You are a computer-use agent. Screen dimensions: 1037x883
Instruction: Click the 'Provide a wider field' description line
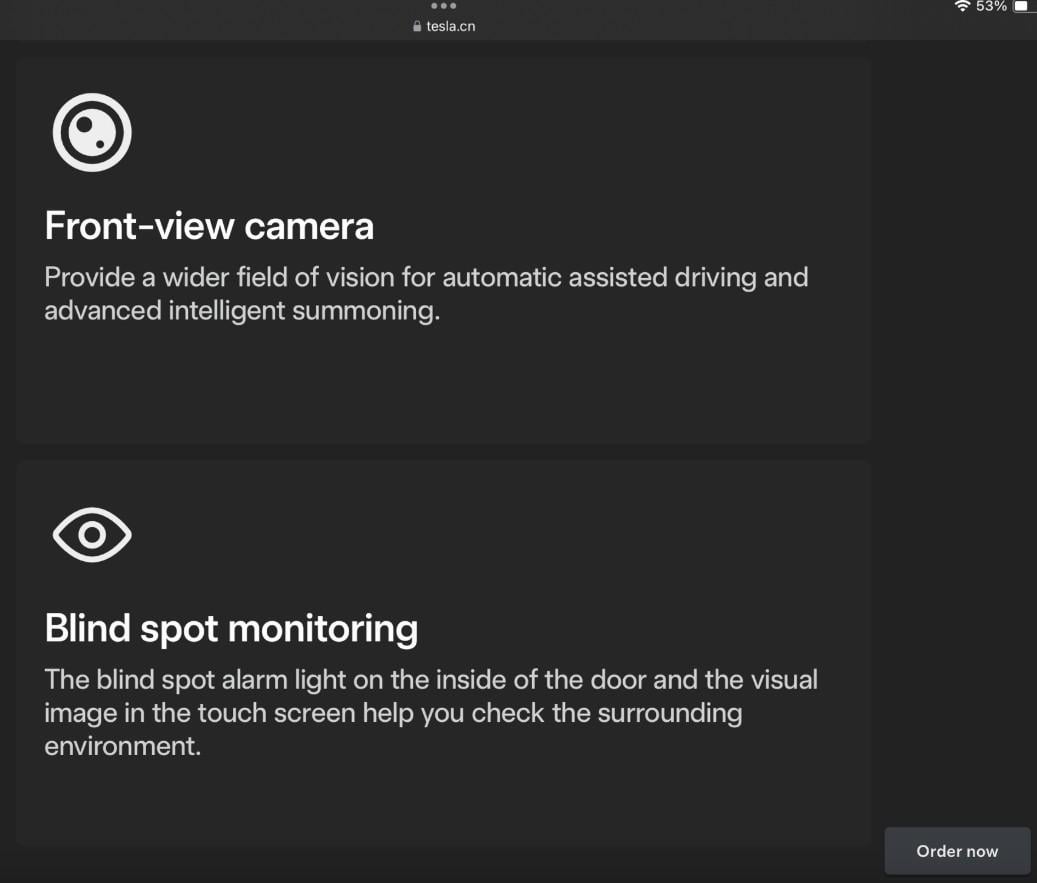426,277
